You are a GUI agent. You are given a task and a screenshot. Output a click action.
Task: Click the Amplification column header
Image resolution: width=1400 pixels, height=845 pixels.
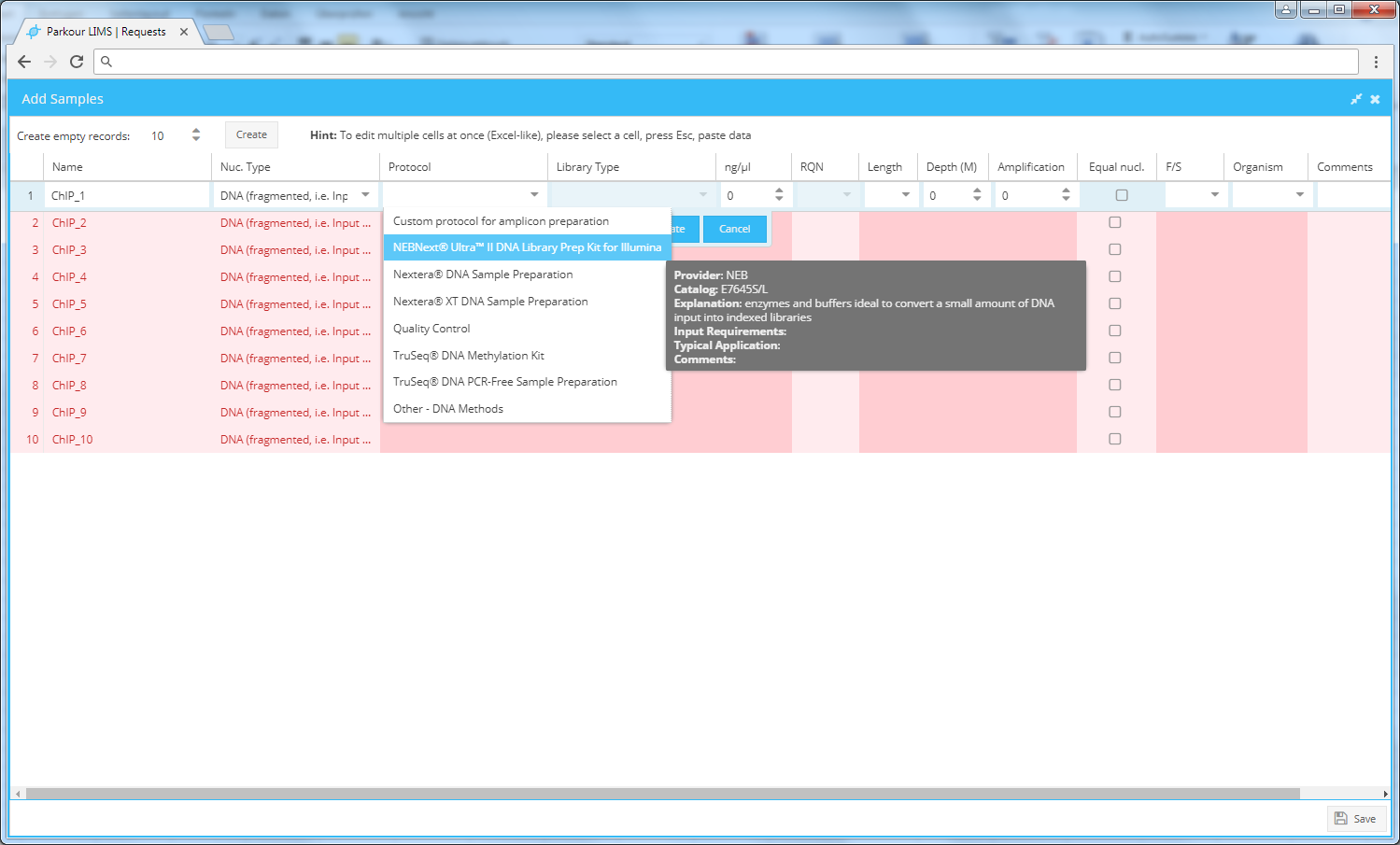pyautogui.click(x=1033, y=167)
